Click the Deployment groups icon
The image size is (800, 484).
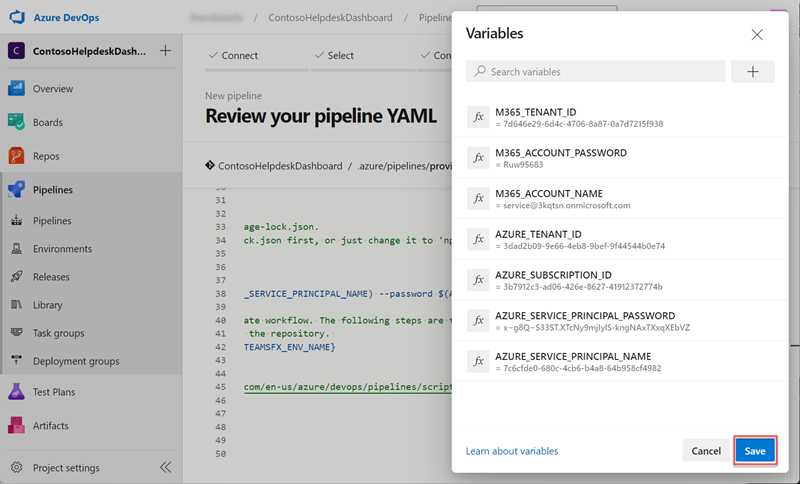tap(16, 361)
